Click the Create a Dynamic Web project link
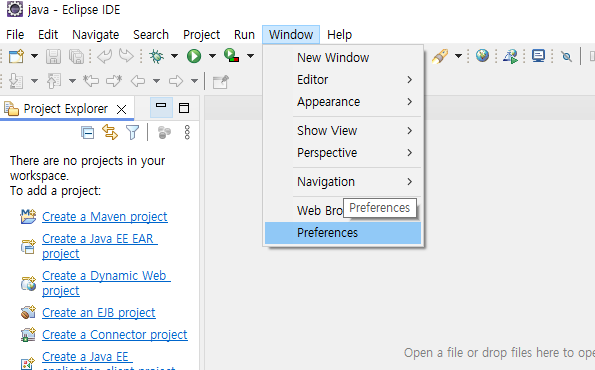The image size is (595, 370). 106,283
